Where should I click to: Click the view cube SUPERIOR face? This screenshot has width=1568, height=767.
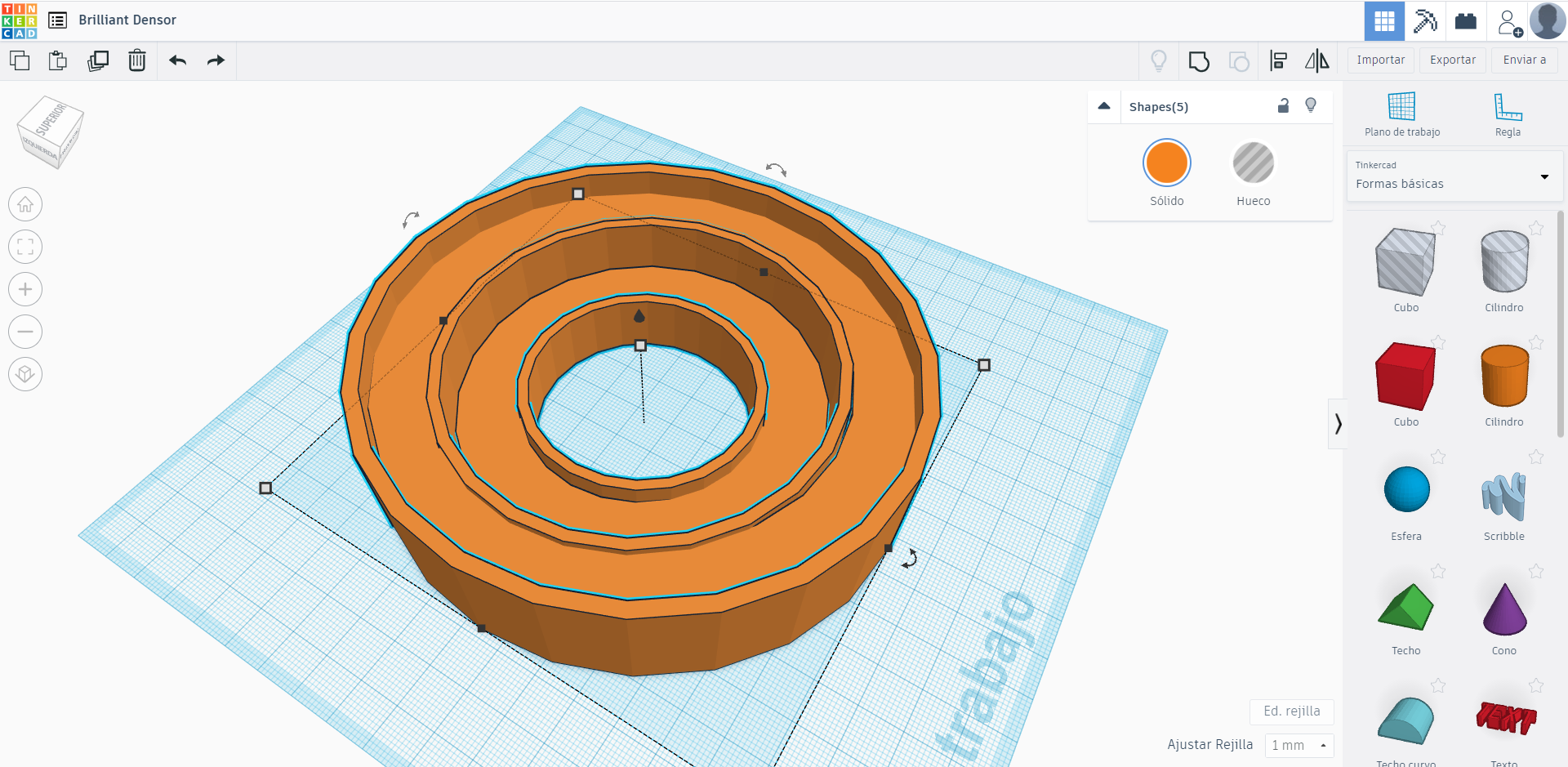click(49, 119)
